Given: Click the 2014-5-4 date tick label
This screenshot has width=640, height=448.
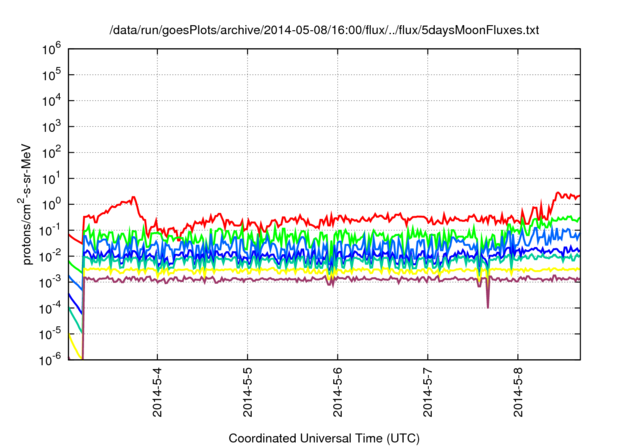Looking at the screenshot, I should click(158, 392).
